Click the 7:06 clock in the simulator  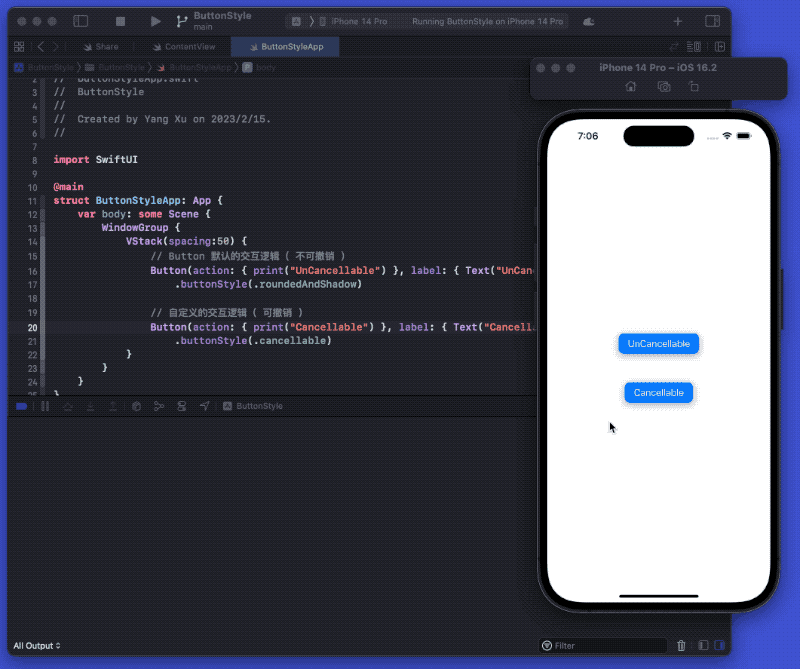[587, 136]
